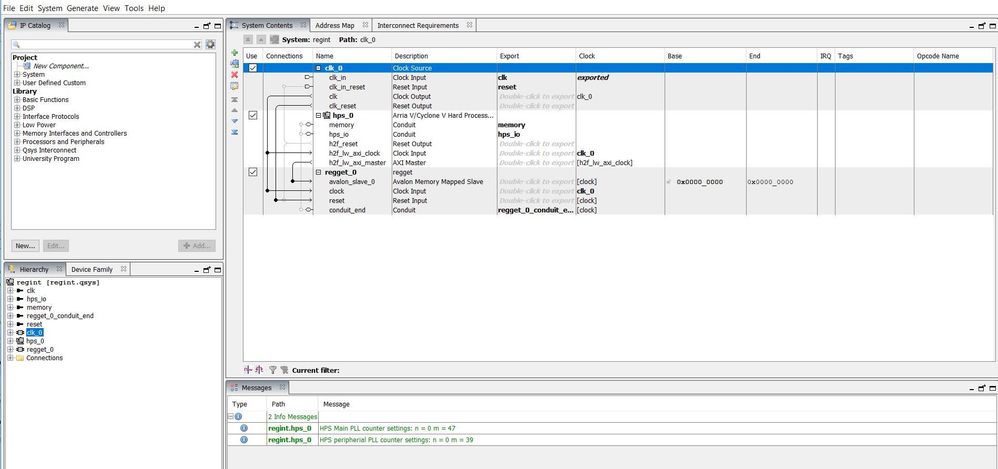Expand the Connections folder in Hierarchy

[x=10, y=358]
